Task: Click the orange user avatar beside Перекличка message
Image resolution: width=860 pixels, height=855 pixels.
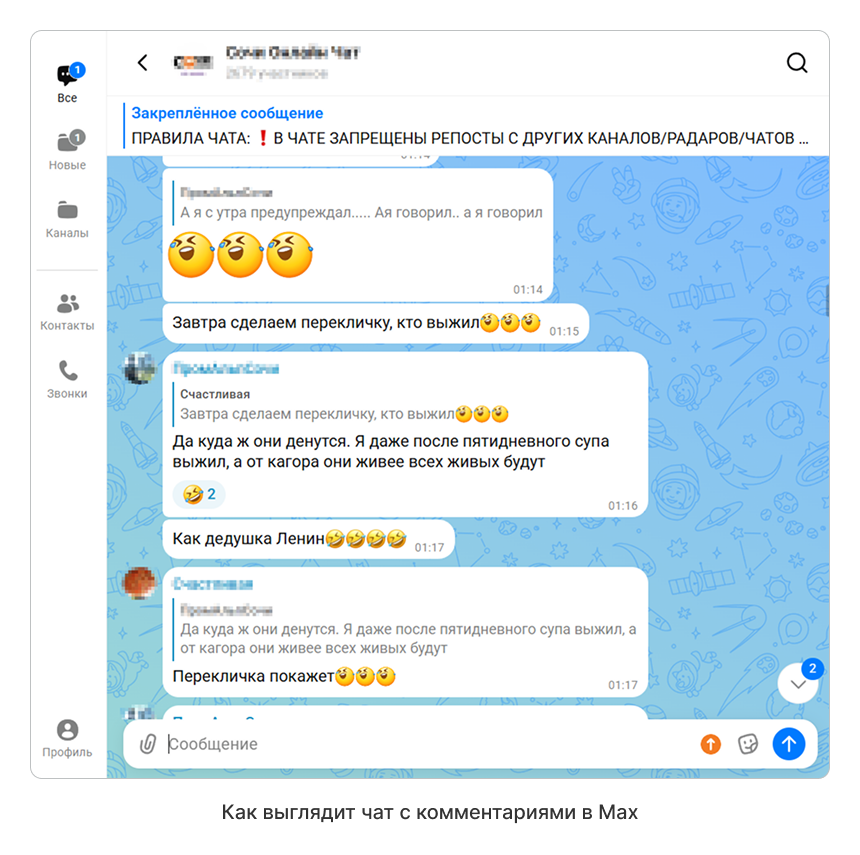Action: pos(140,582)
